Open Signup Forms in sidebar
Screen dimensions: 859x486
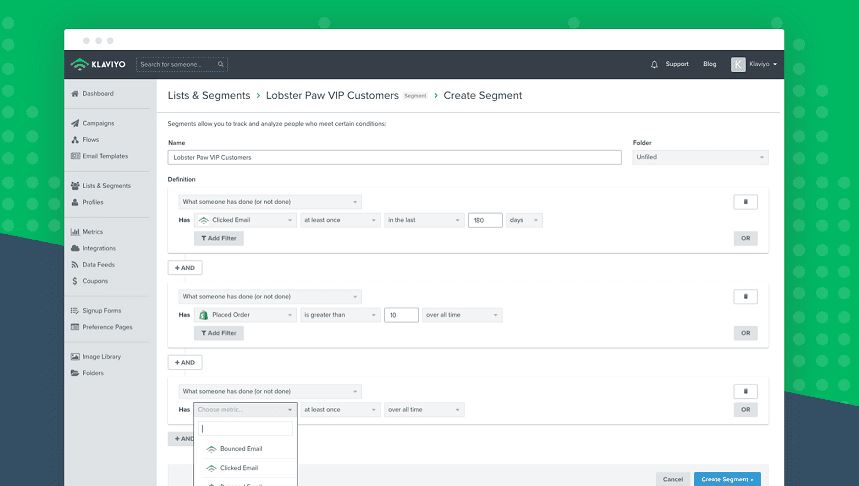pos(102,311)
